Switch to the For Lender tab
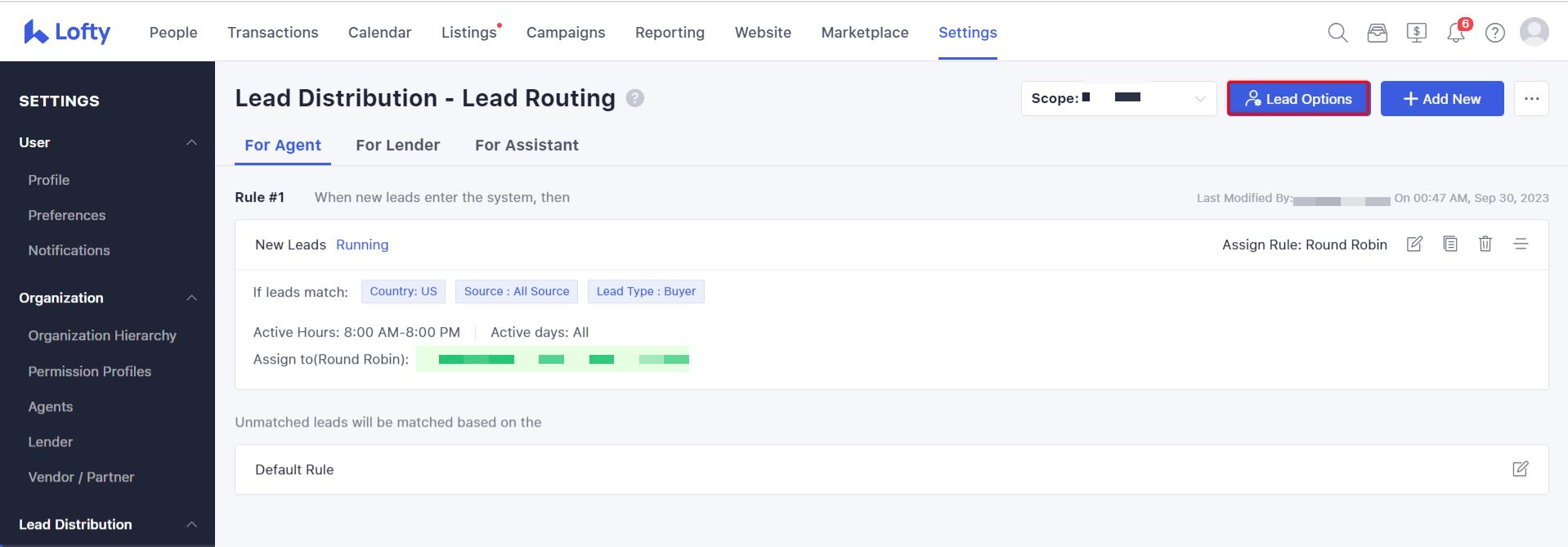Screen dimensions: 1568x547 (x=398, y=146)
